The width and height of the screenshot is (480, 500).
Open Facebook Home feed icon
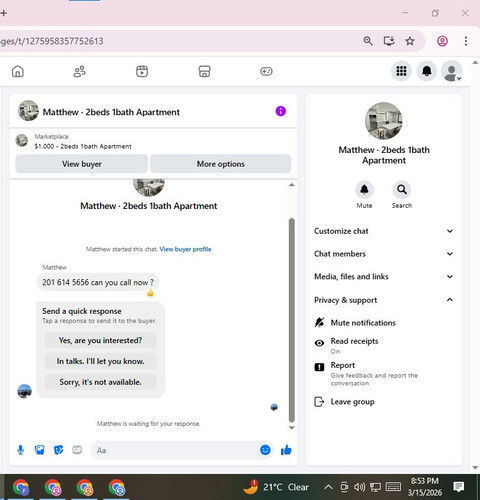pyautogui.click(x=18, y=71)
